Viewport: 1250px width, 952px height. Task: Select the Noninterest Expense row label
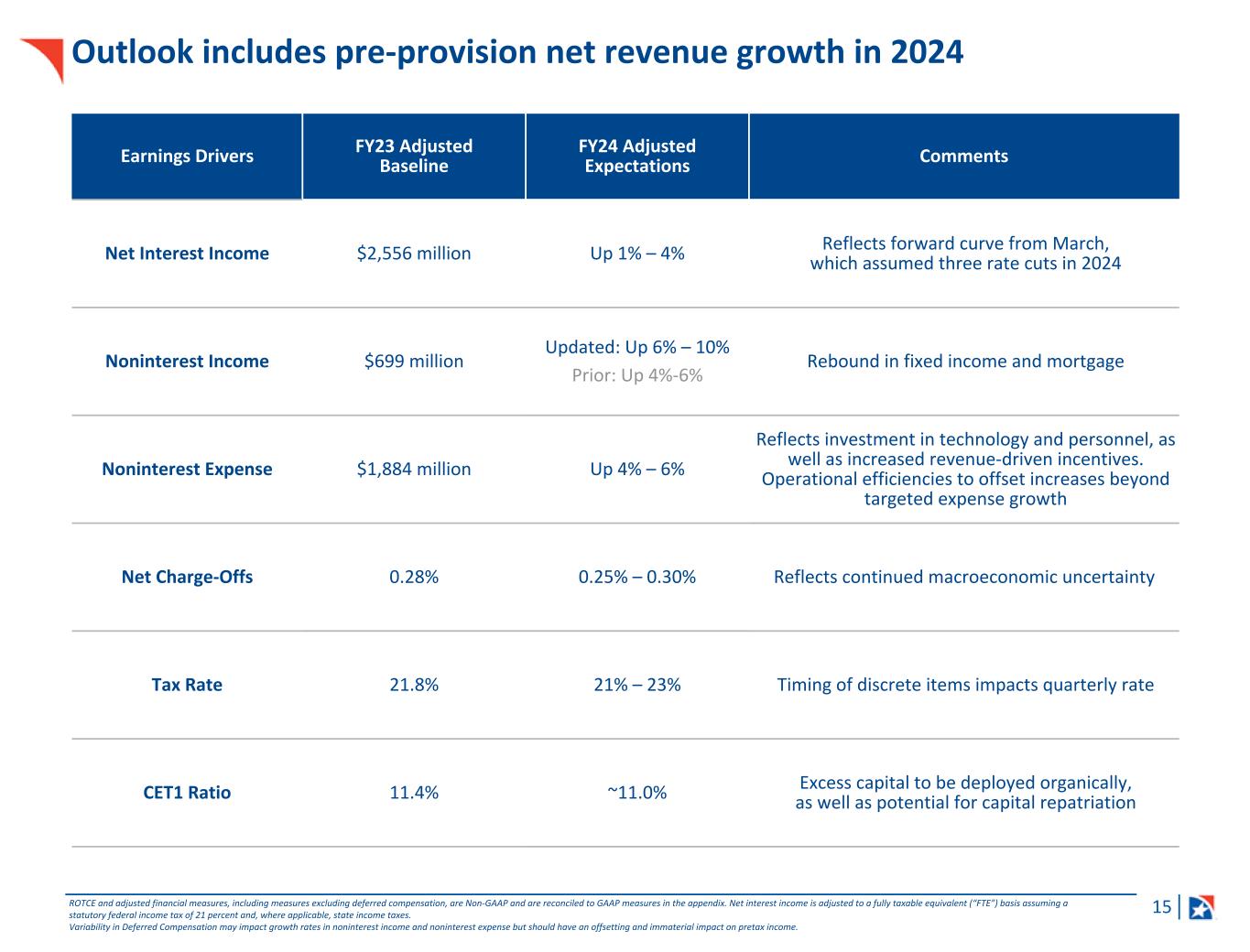pyautogui.click(x=187, y=470)
